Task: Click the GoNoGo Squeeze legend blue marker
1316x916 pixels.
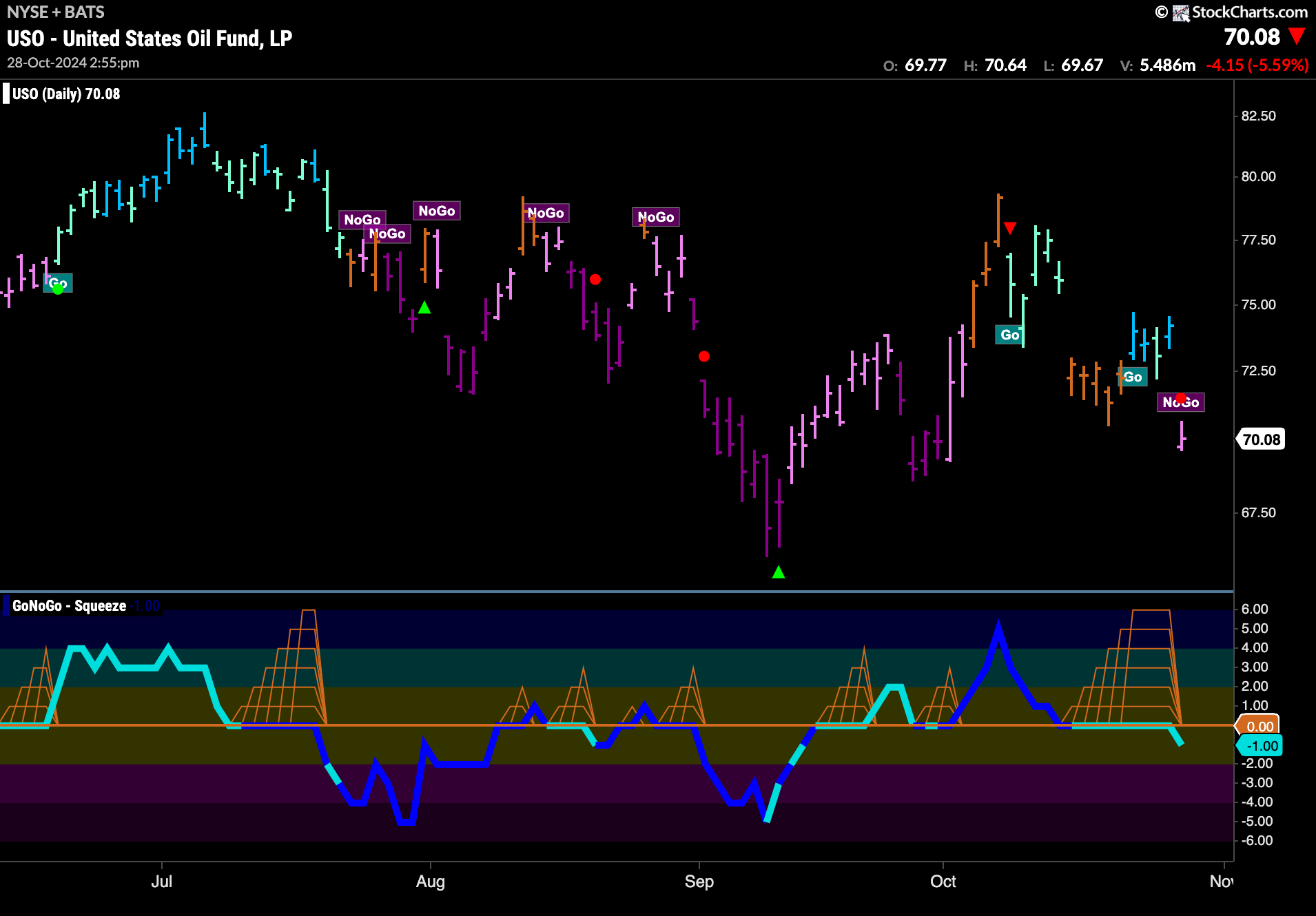Action: tap(6, 606)
